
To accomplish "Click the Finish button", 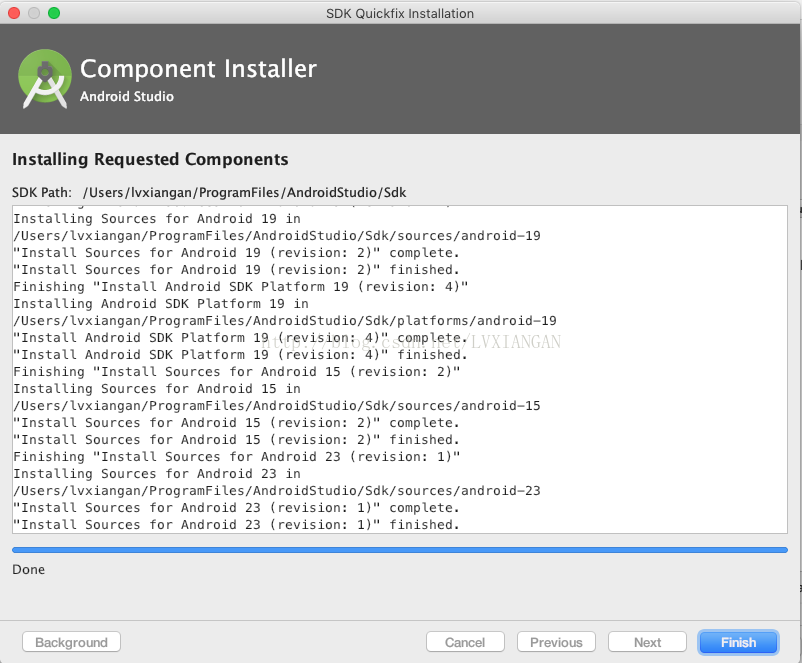I will (x=738, y=642).
